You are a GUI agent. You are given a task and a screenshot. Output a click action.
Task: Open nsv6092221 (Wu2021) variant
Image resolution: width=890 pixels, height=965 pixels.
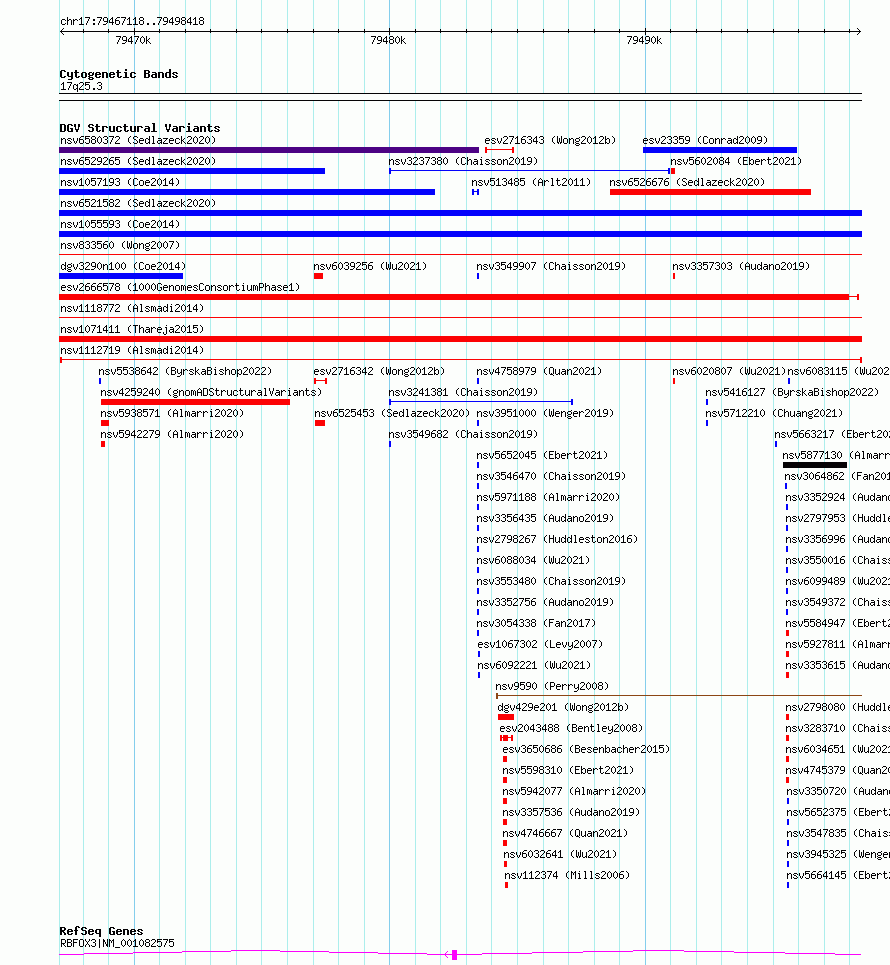click(534, 665)
